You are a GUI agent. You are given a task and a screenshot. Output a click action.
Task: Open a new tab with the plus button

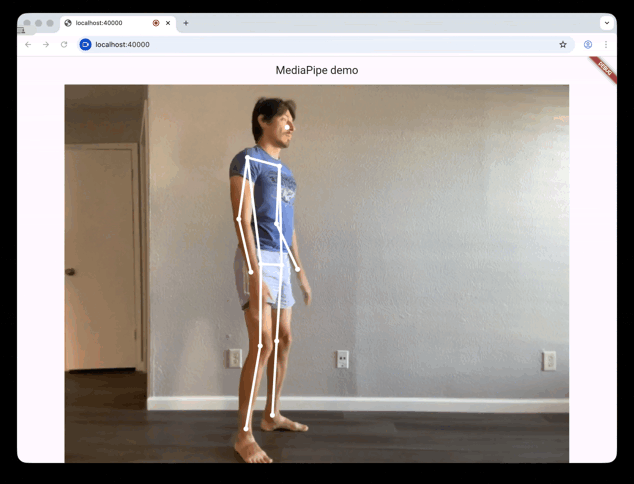pos(186,23)
